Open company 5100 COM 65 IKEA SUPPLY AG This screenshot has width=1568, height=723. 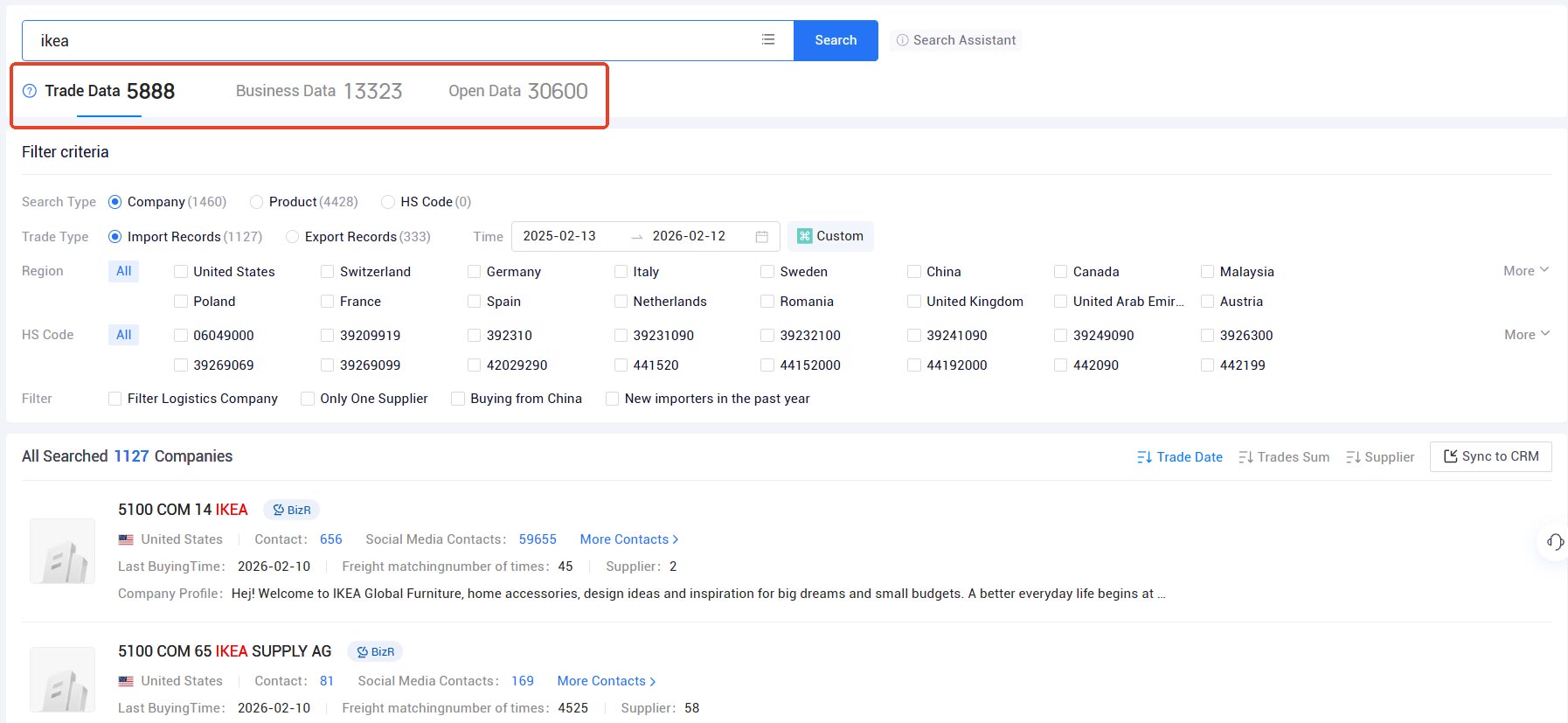[225, 651]
